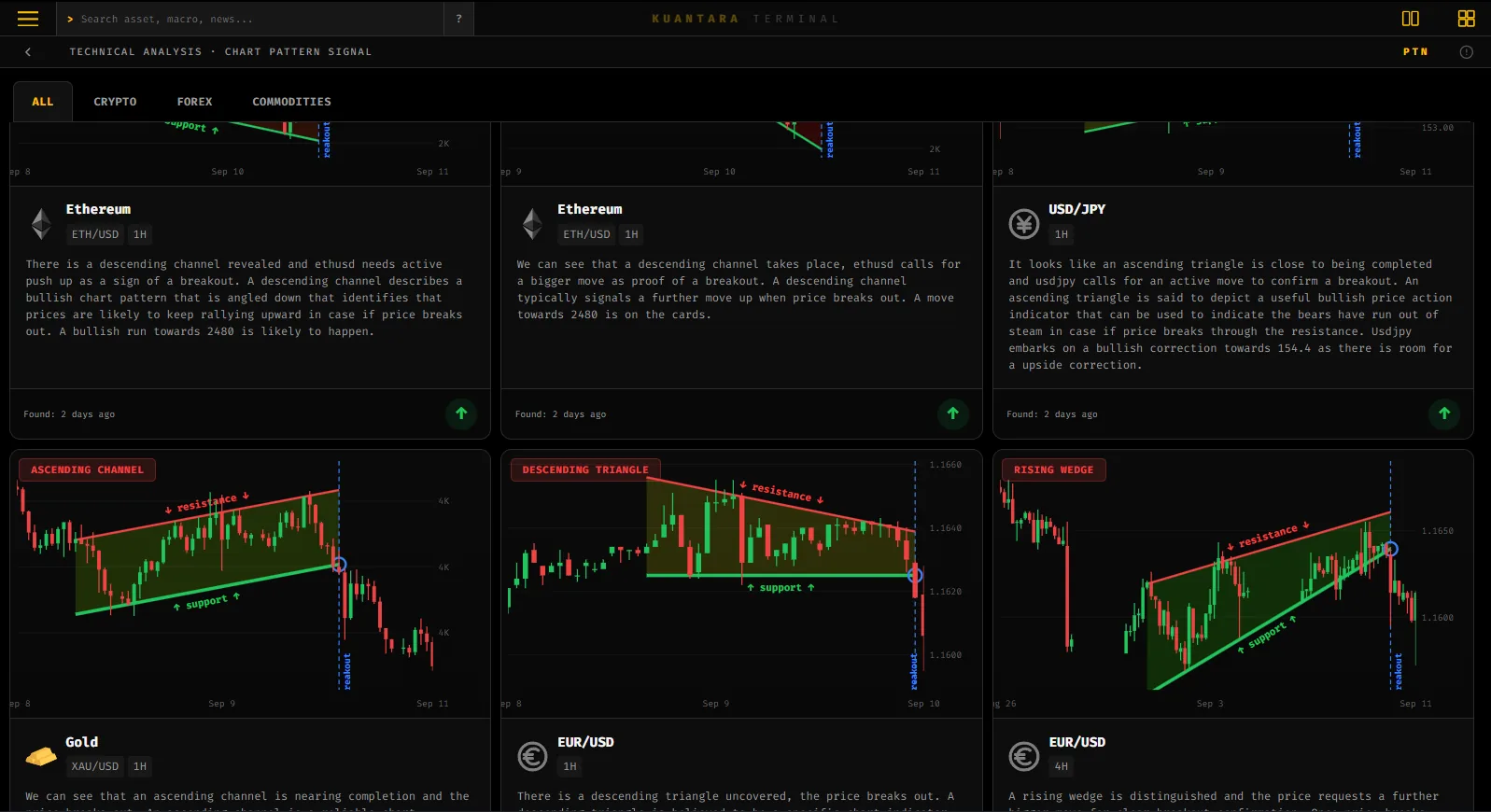Click Found: 2 days ago on USD/JPY card
The height and width of the screenshot is (812, 1491).
[1052, 414]
